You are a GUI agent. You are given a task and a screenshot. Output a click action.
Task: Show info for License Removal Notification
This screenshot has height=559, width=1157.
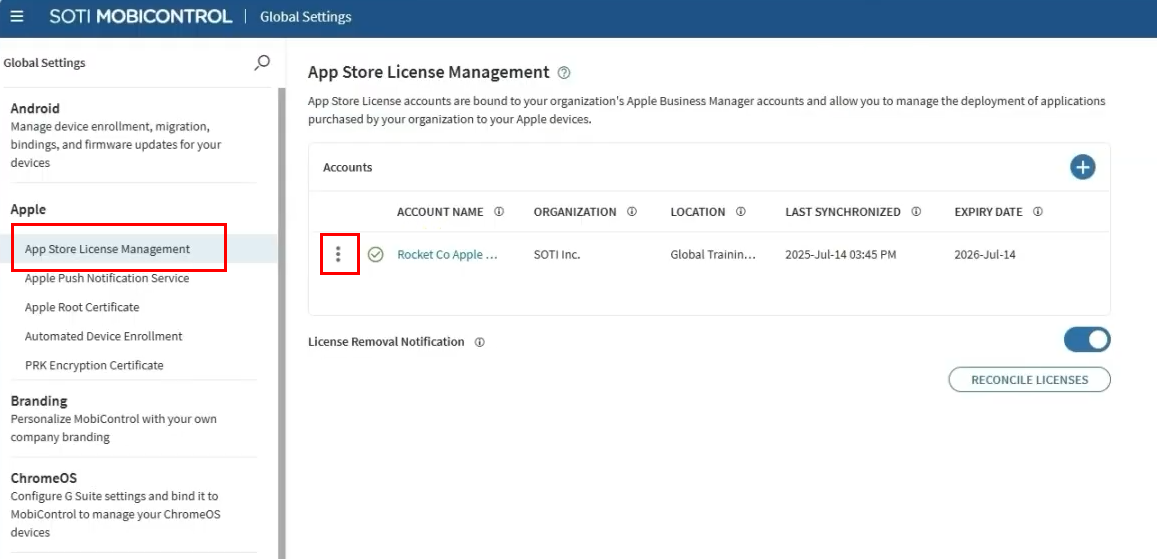pyautogui.click(x=480, y=342)
